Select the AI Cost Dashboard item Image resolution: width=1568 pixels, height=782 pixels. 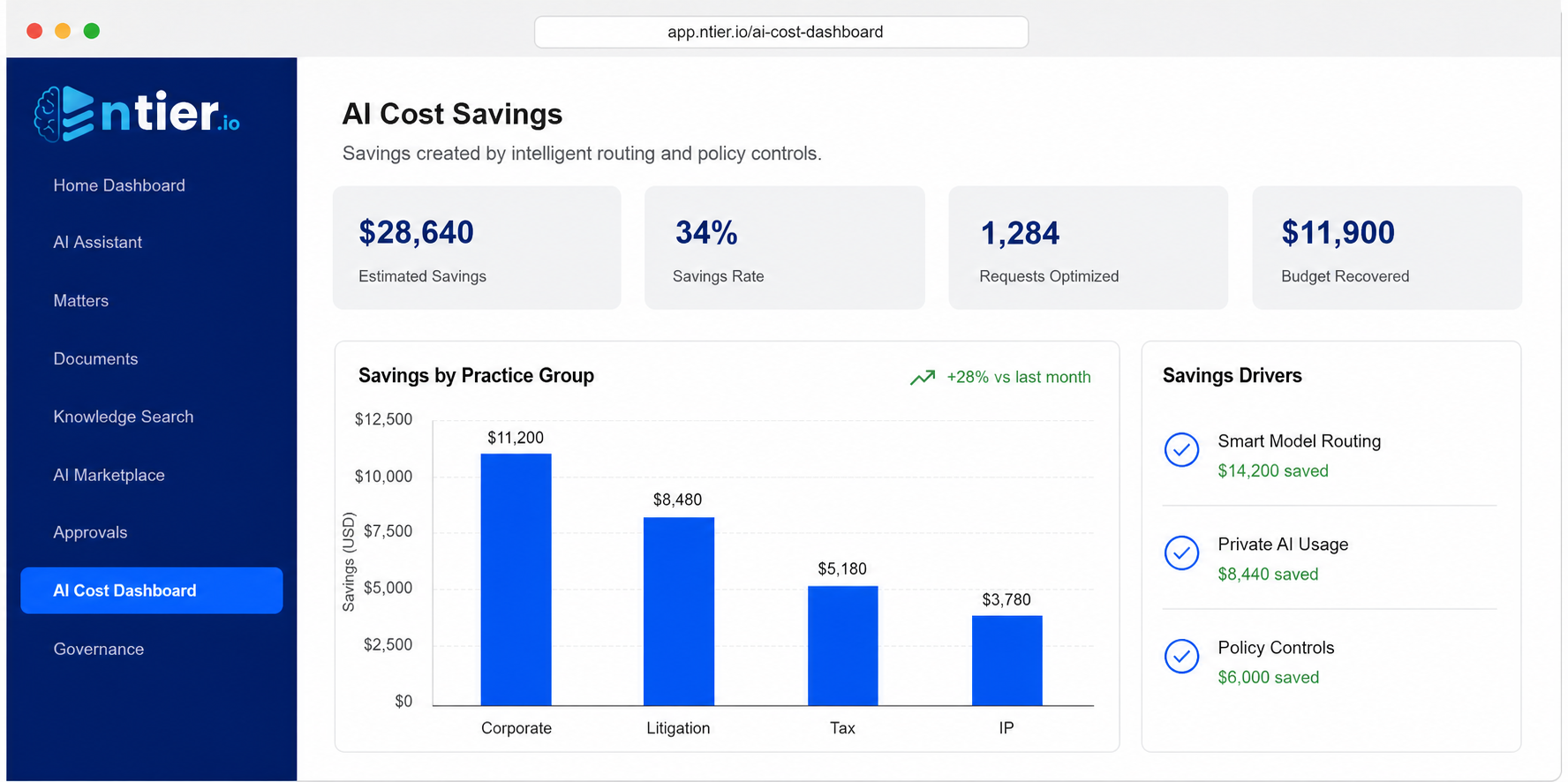[x=152, y=590]
